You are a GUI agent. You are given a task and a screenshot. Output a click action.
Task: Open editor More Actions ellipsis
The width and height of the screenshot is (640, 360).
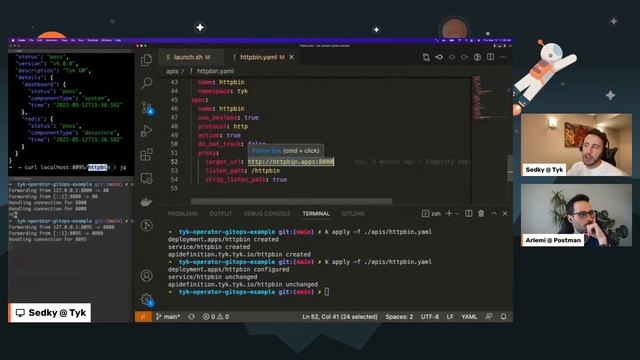(x=503, y=57)
